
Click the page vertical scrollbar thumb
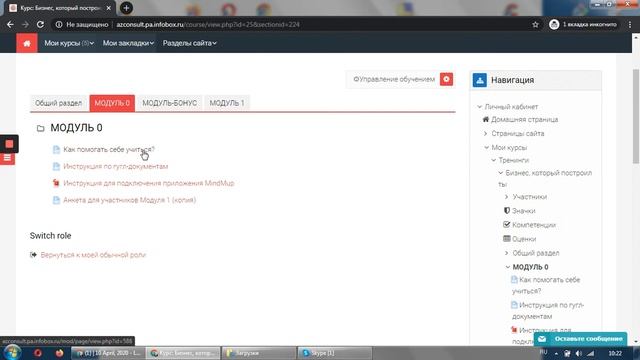(636, 116)
